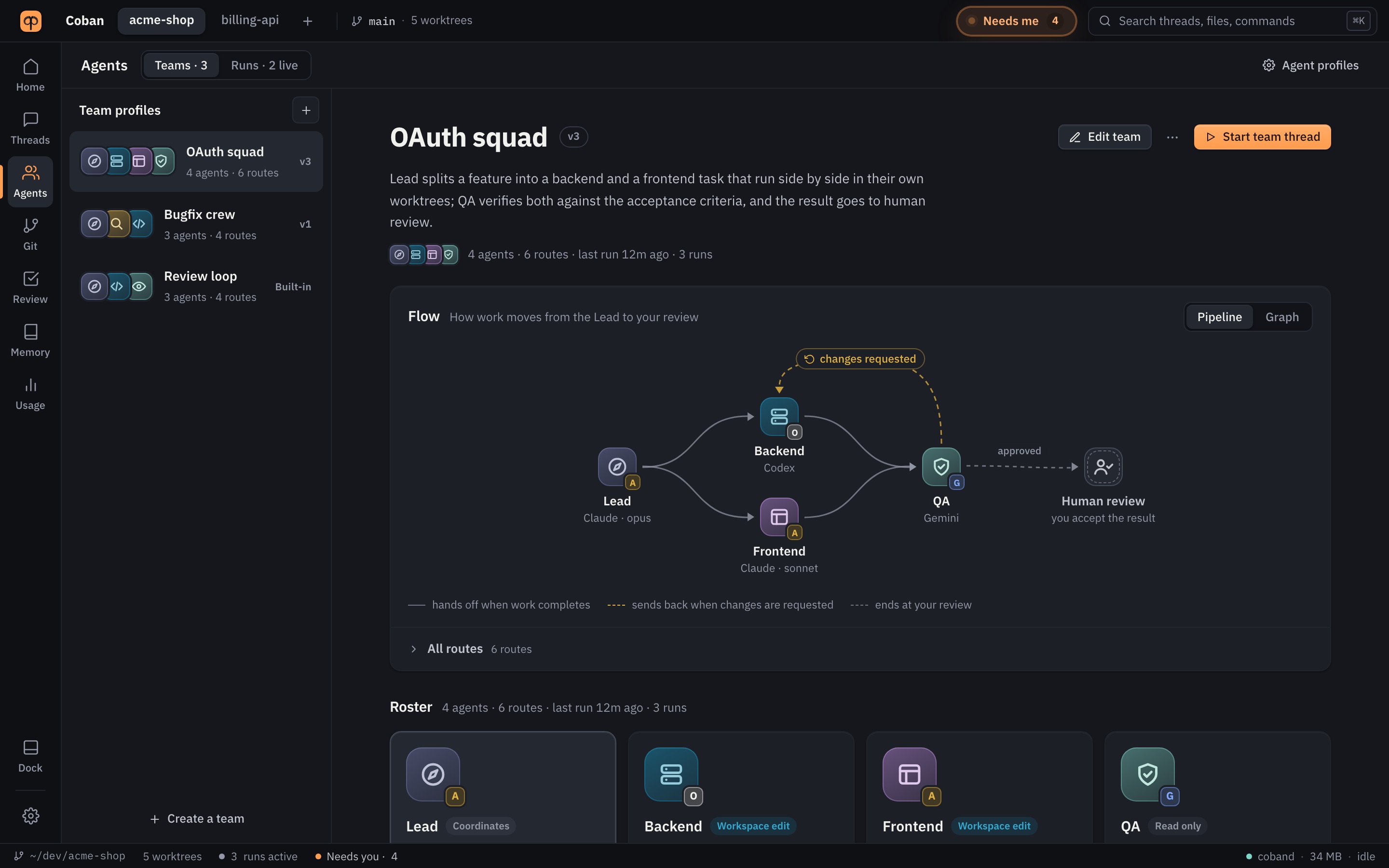Click the Coban logo icon

(30, 21)
